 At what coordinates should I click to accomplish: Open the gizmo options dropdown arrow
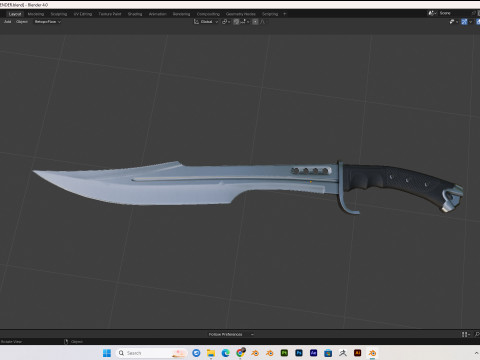(470, 22)
